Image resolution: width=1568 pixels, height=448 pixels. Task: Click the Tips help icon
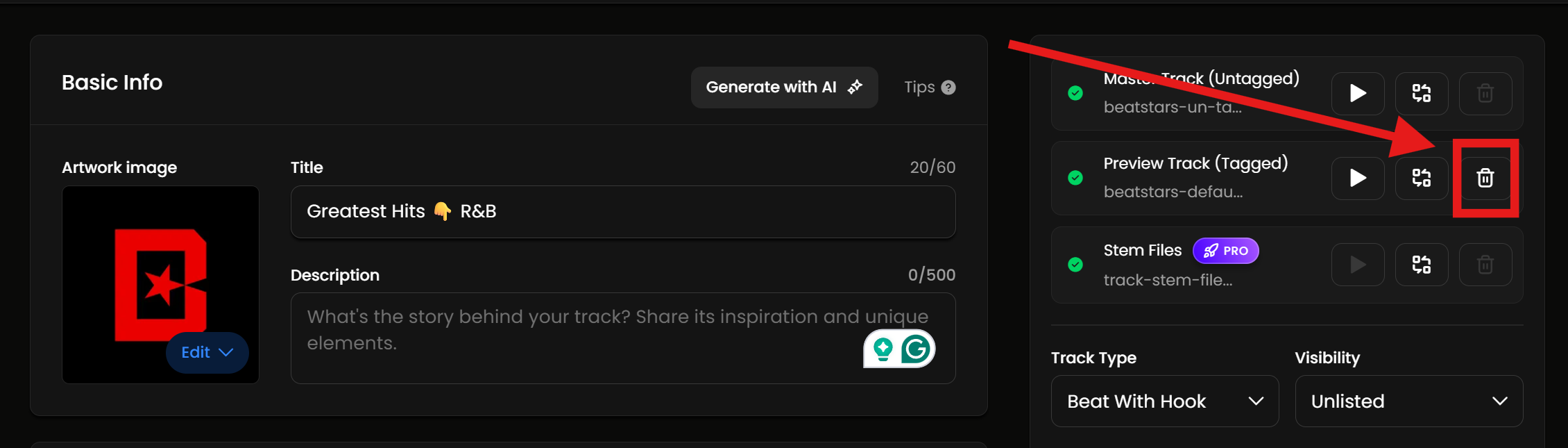pyautogui.click(x=948, y=88)
